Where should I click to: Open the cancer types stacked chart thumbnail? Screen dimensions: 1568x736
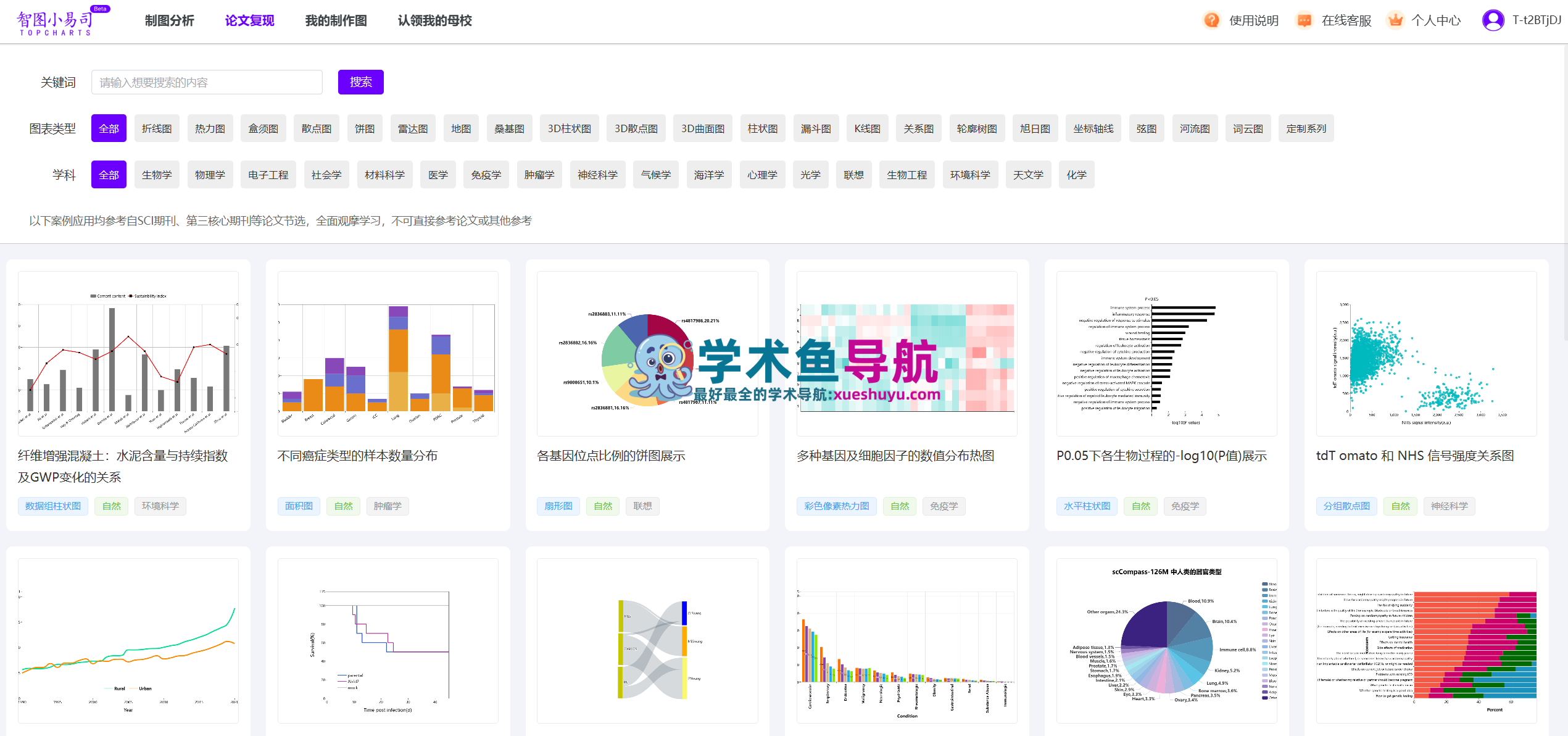click(x=388, y=354)
